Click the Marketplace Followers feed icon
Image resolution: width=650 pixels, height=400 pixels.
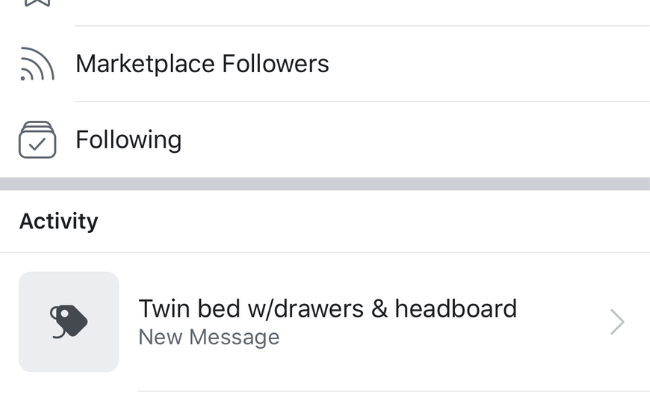39,65
